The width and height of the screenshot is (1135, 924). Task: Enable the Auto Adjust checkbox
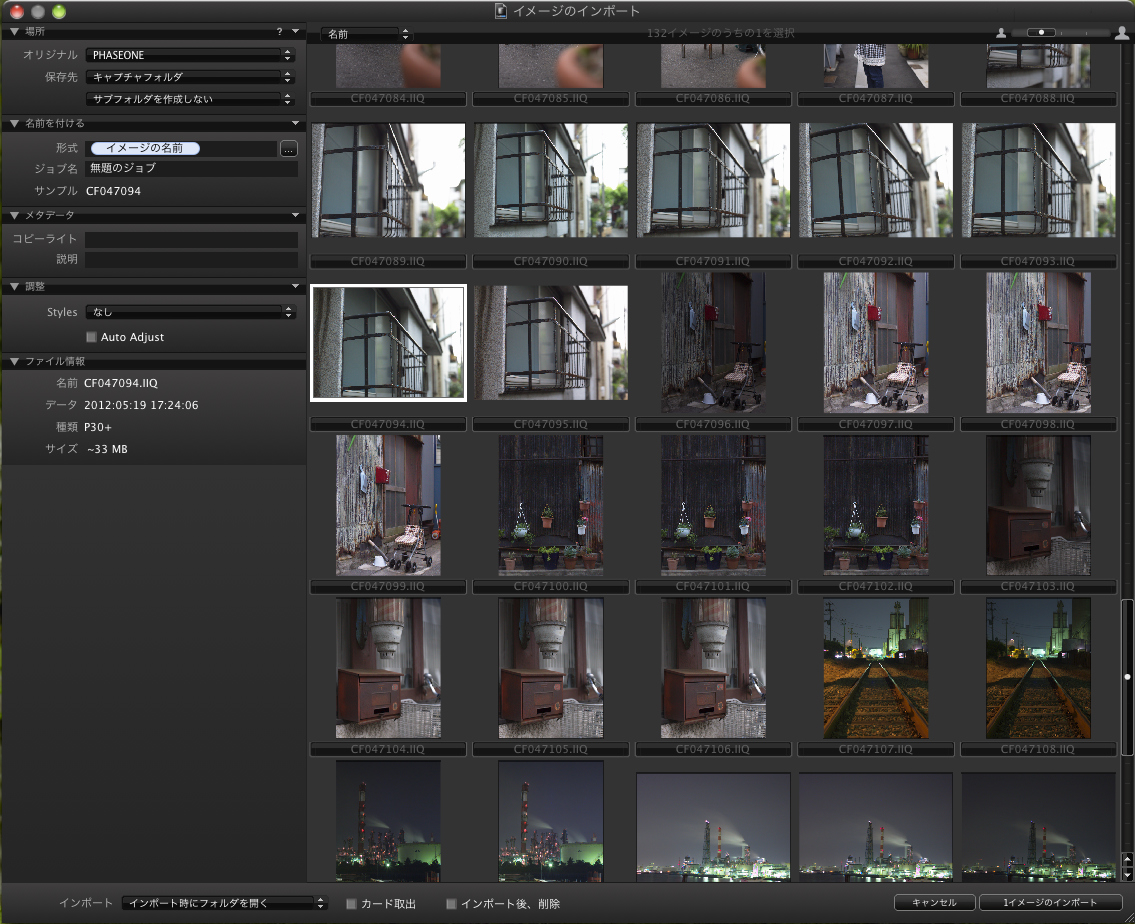click(x=91, y=337)
